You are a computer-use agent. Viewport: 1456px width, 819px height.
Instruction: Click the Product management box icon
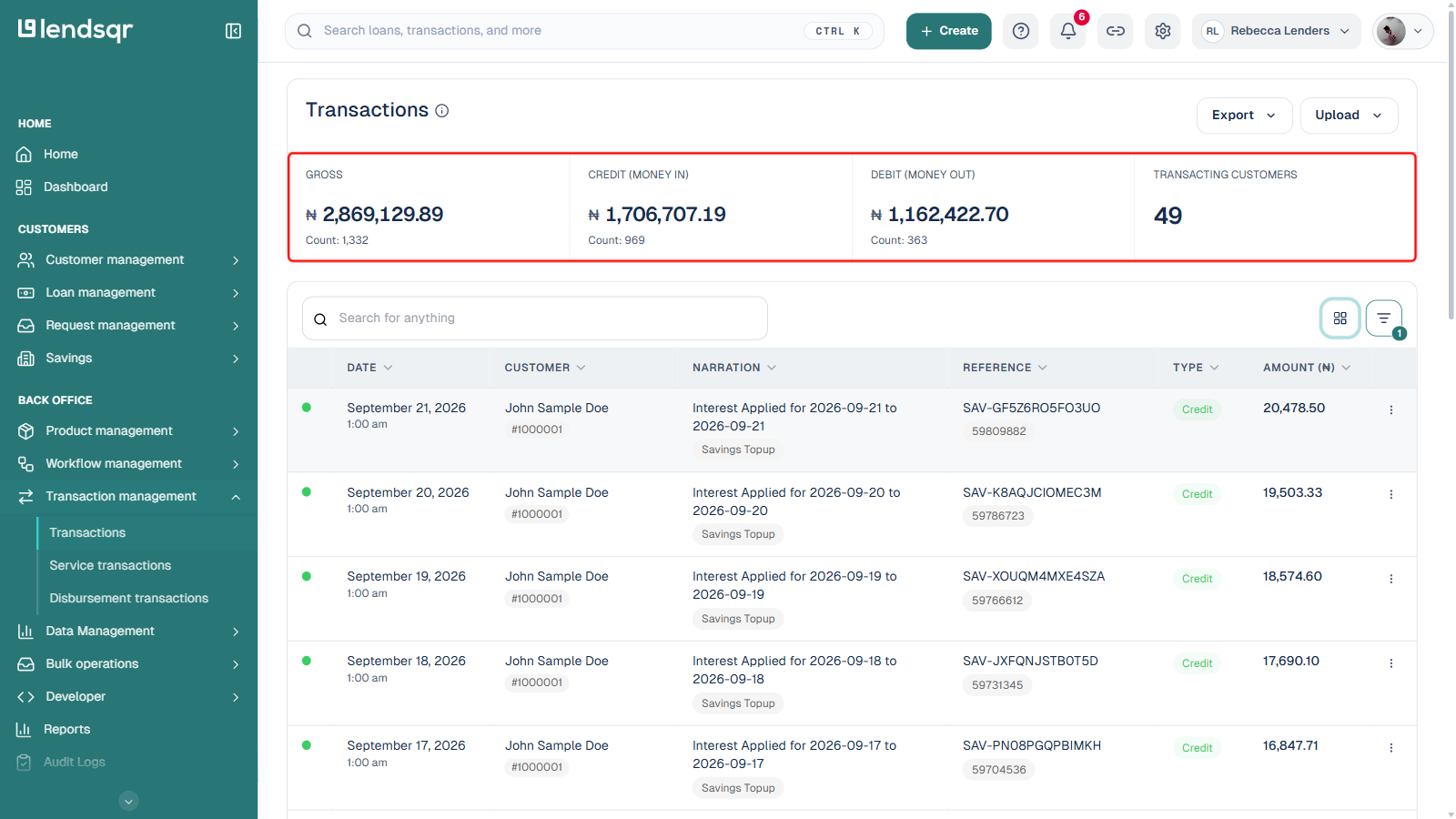click(26, 431)
